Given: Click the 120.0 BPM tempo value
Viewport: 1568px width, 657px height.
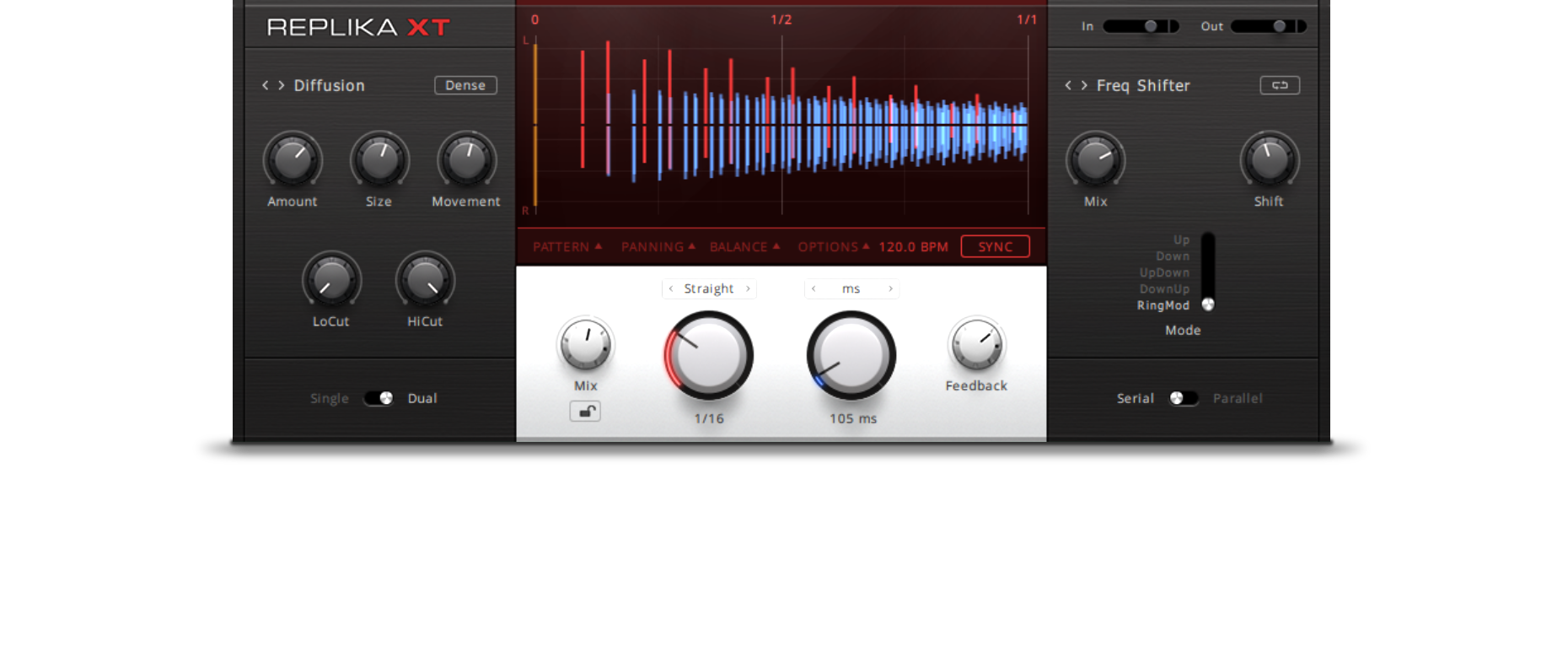Looking at the screenshot, I should coord(913,247).
